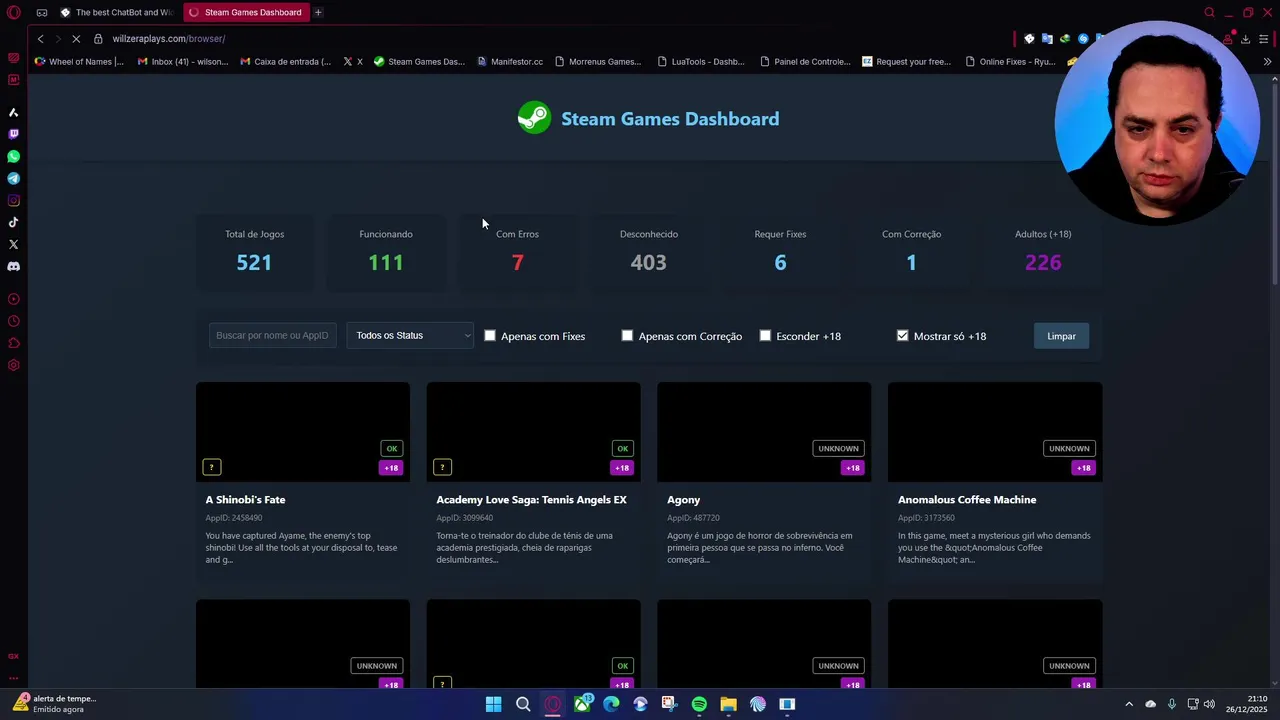Open X (Twitter) from the sidebar
This screenshot has height=720, width=1280.
pos(13,244)
